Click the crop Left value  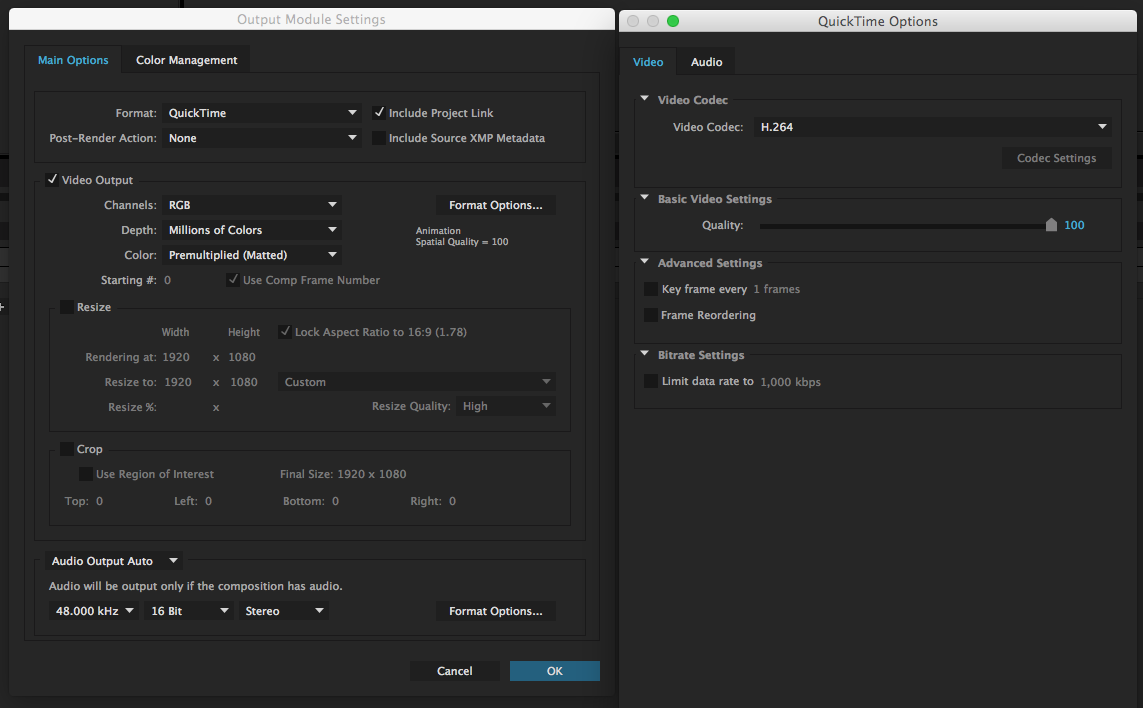pyautogui.click(x=208, y=501)
